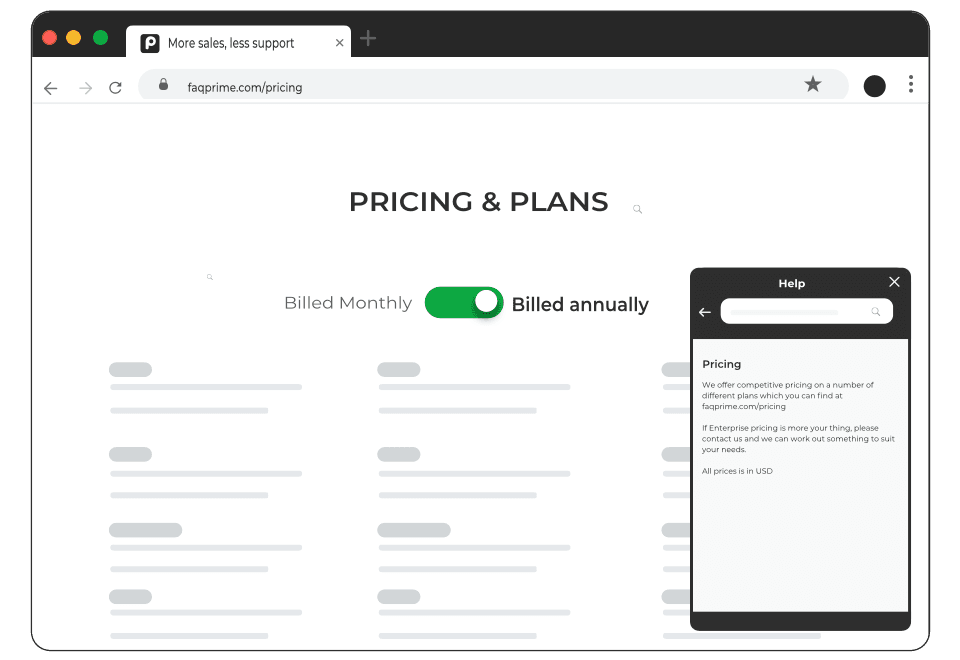Open a new tab with plus
This screenshot has width=960, height=660.
(368, 39)
